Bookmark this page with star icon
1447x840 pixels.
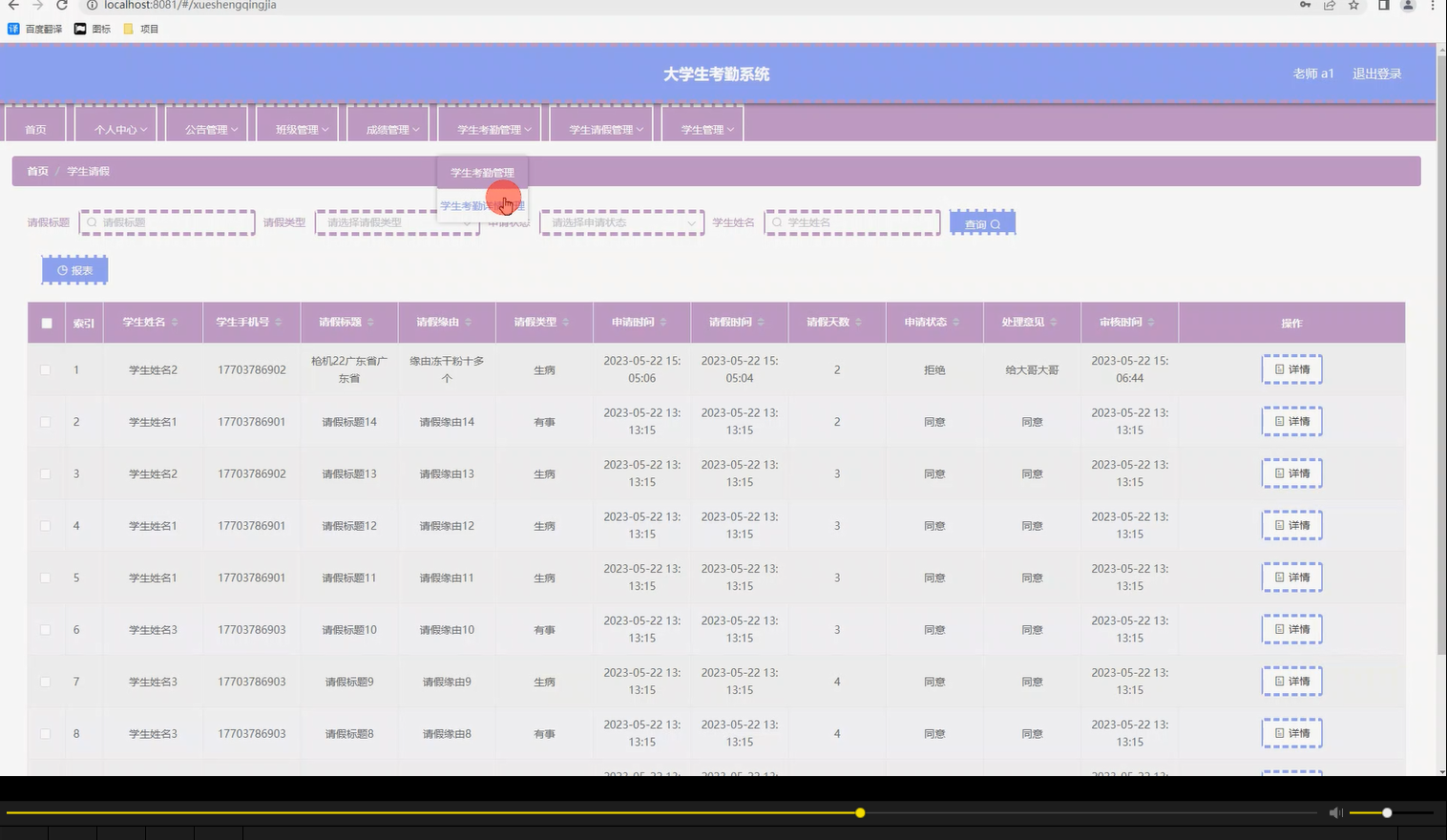click(1353, 5)
